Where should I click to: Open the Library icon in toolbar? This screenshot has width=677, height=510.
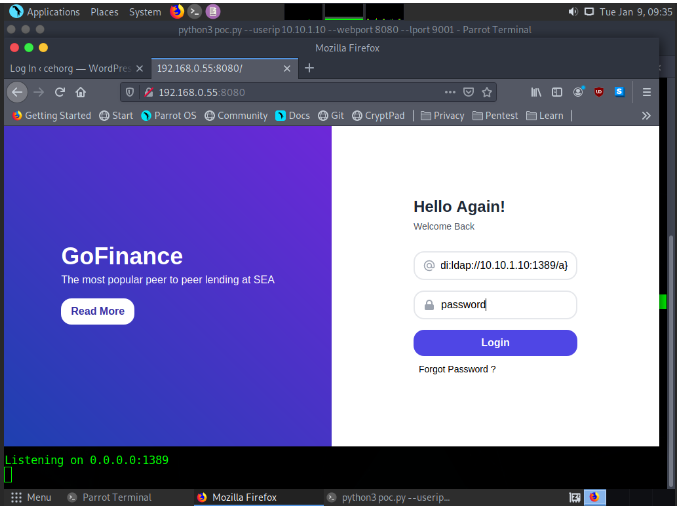tap(536, 92)
